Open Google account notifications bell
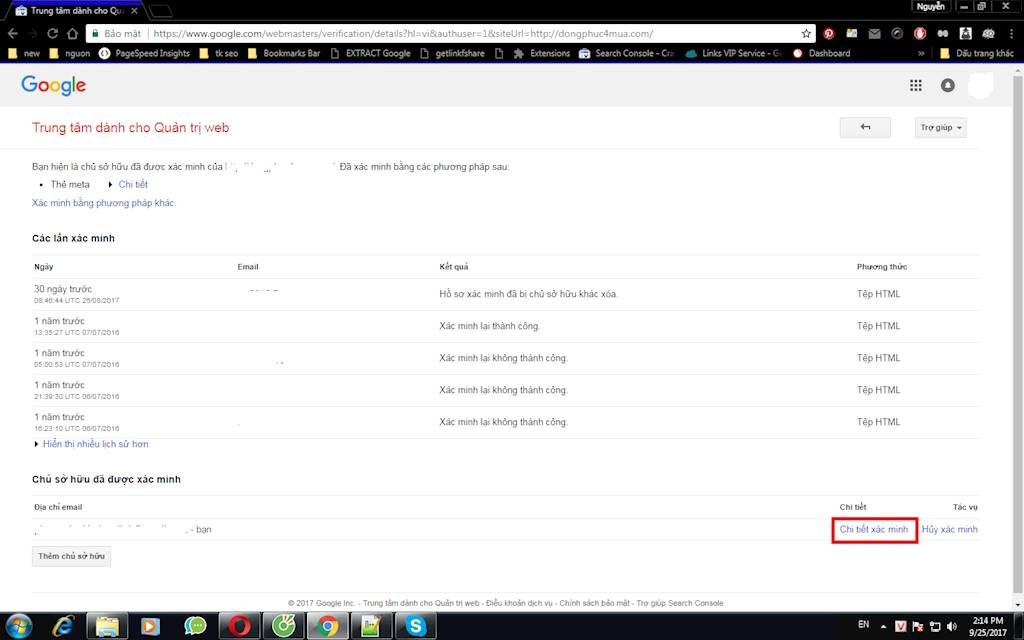This screenshot has width=1024, height=640. (x=948, y=85)
